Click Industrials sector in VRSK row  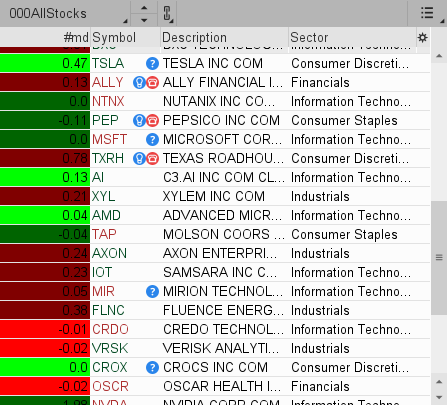pos(320,348)
